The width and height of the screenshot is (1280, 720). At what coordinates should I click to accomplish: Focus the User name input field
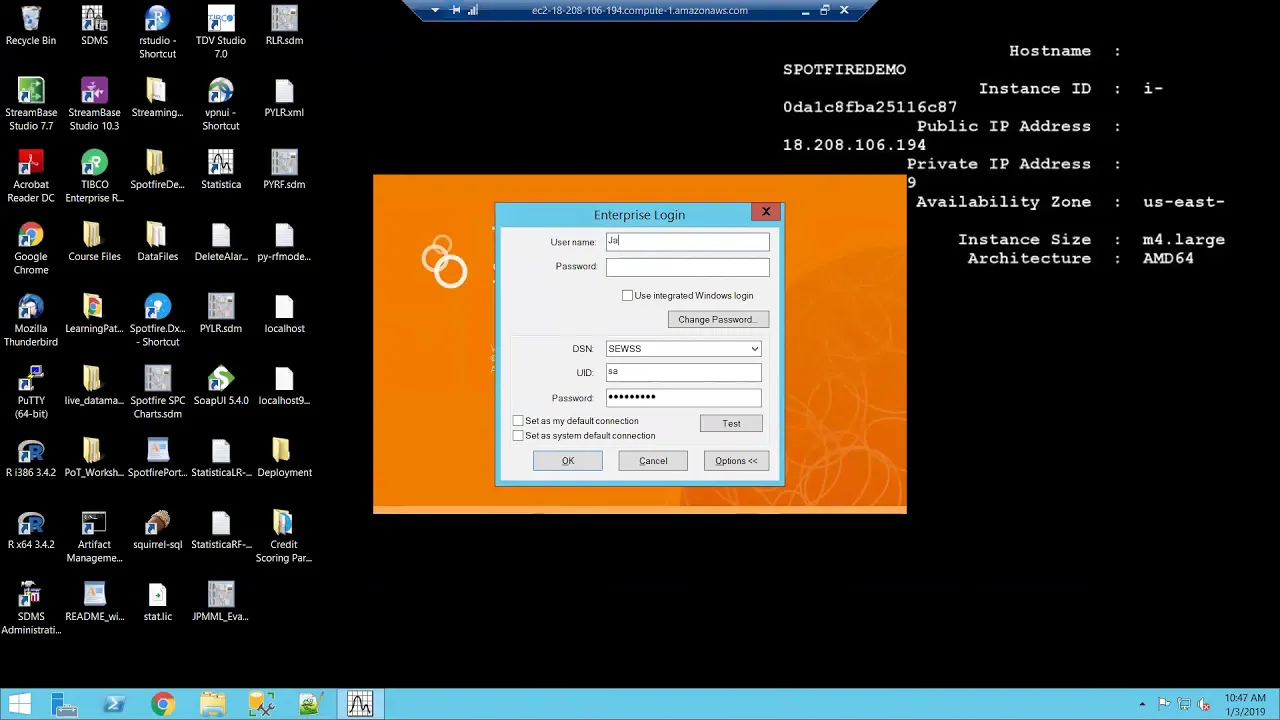pyautogui.click(x=687, y=242)
